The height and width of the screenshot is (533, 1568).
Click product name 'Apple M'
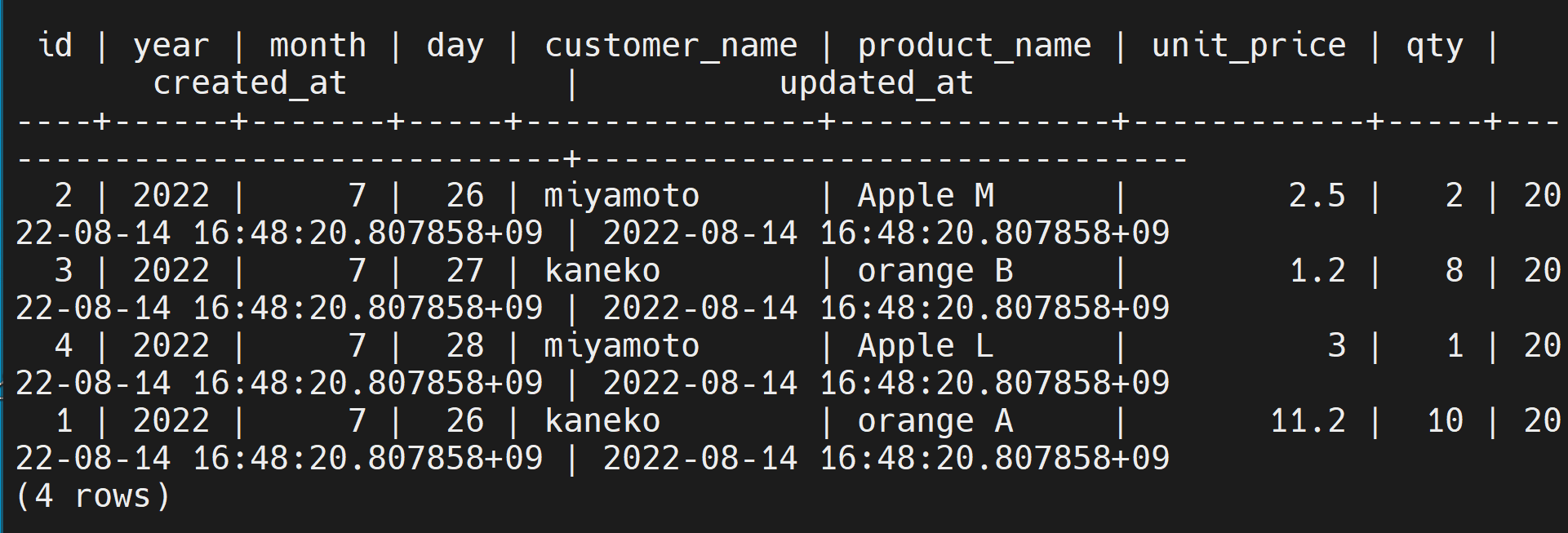pos(925,195)
